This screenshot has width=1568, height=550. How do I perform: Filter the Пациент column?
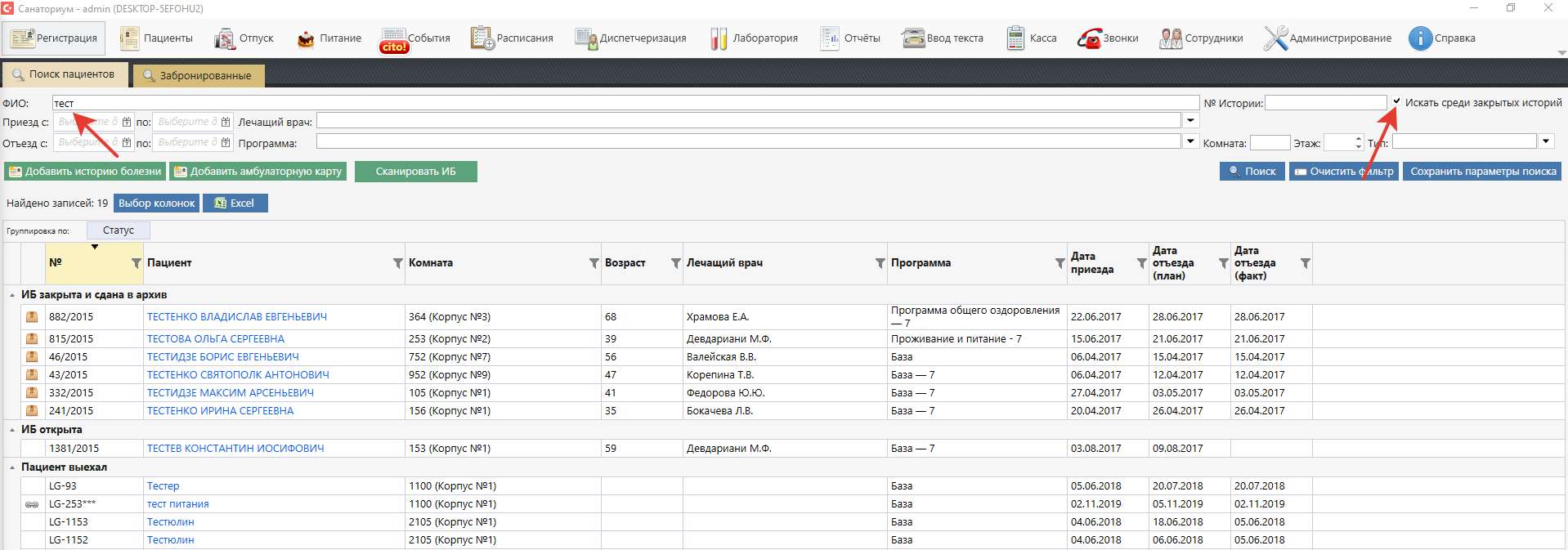398,263
